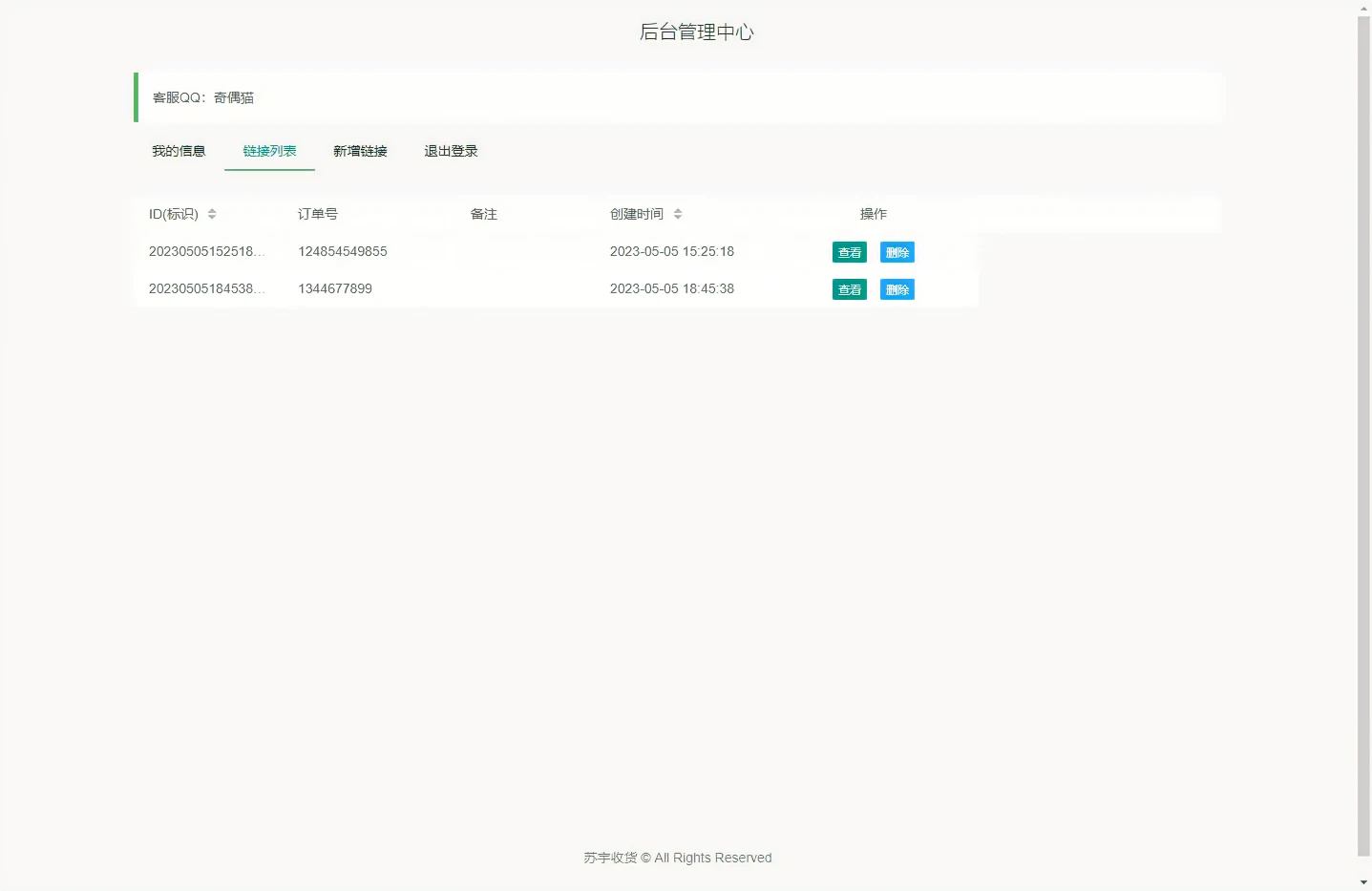This screenshot has height=891, width=1372.
Task: View the link for order 124854549855
Action: coord(849,252)
